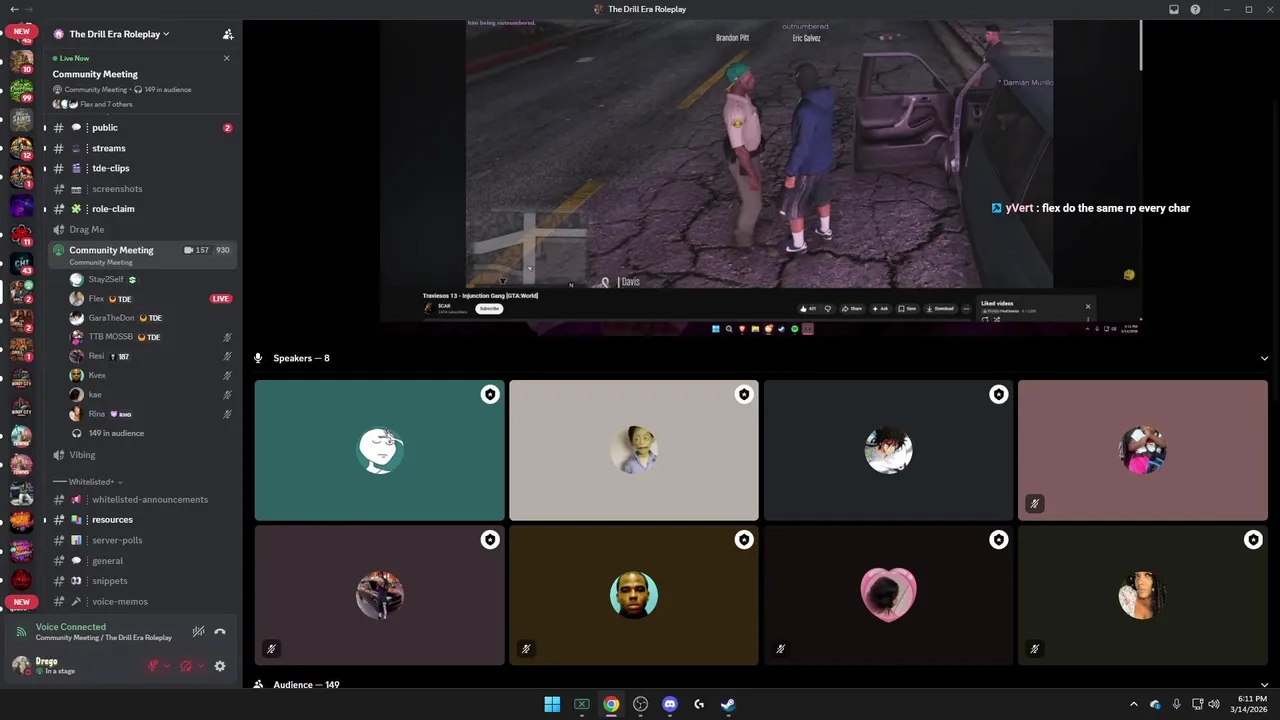The image size is (1280, 720).
Task: Open the server icon with the 10 badge
Action: [22, 61]
